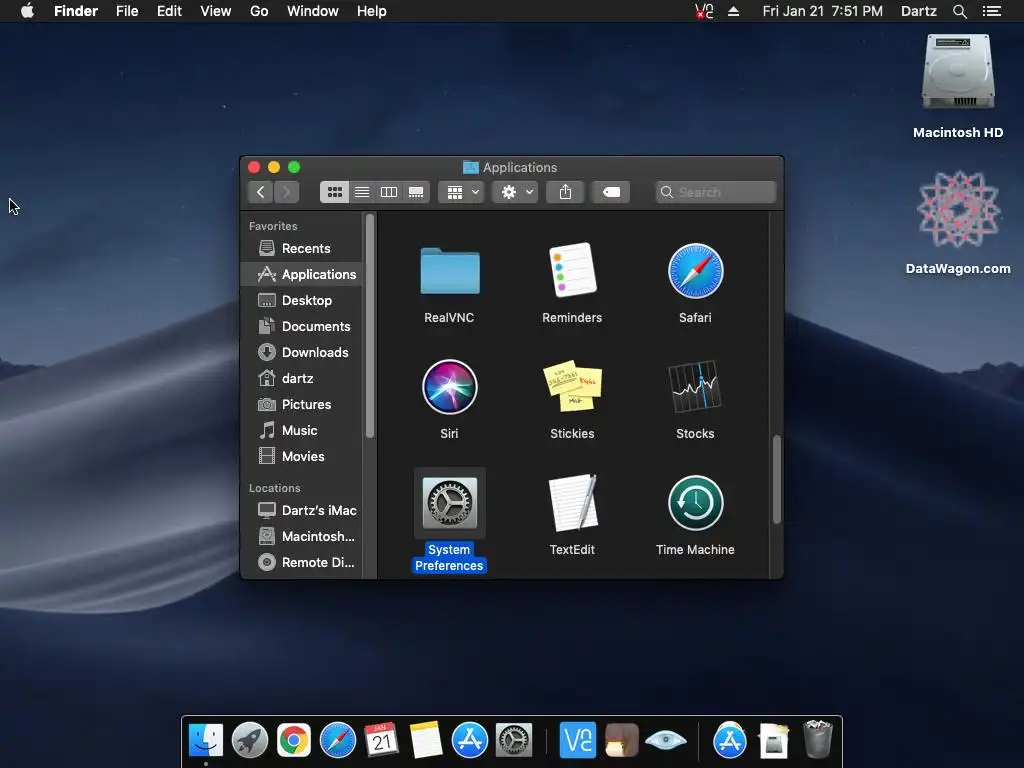The width and height of the screenshot is (1024, 768).
Task: Open the File menu
Action: (127, 11)
